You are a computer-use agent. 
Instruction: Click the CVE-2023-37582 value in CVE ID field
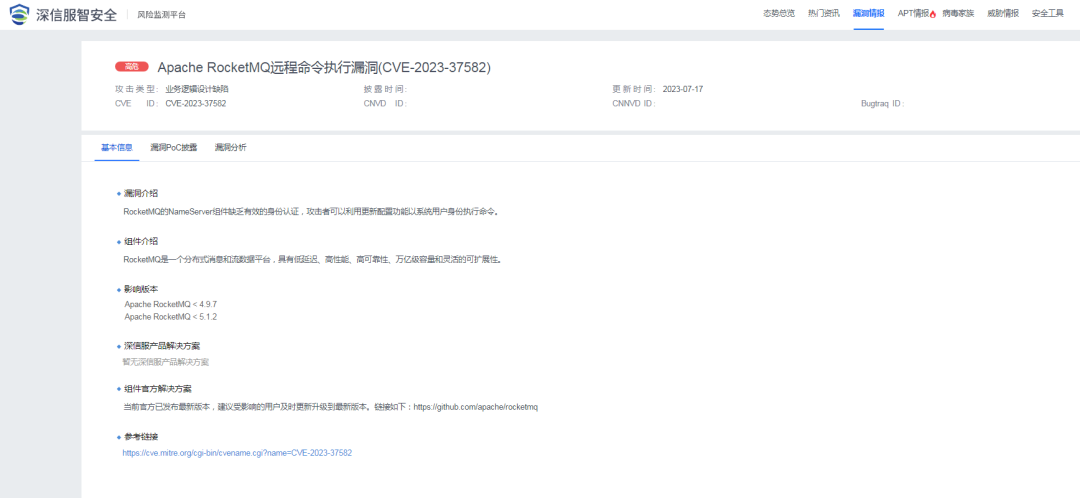click(196, 103)
